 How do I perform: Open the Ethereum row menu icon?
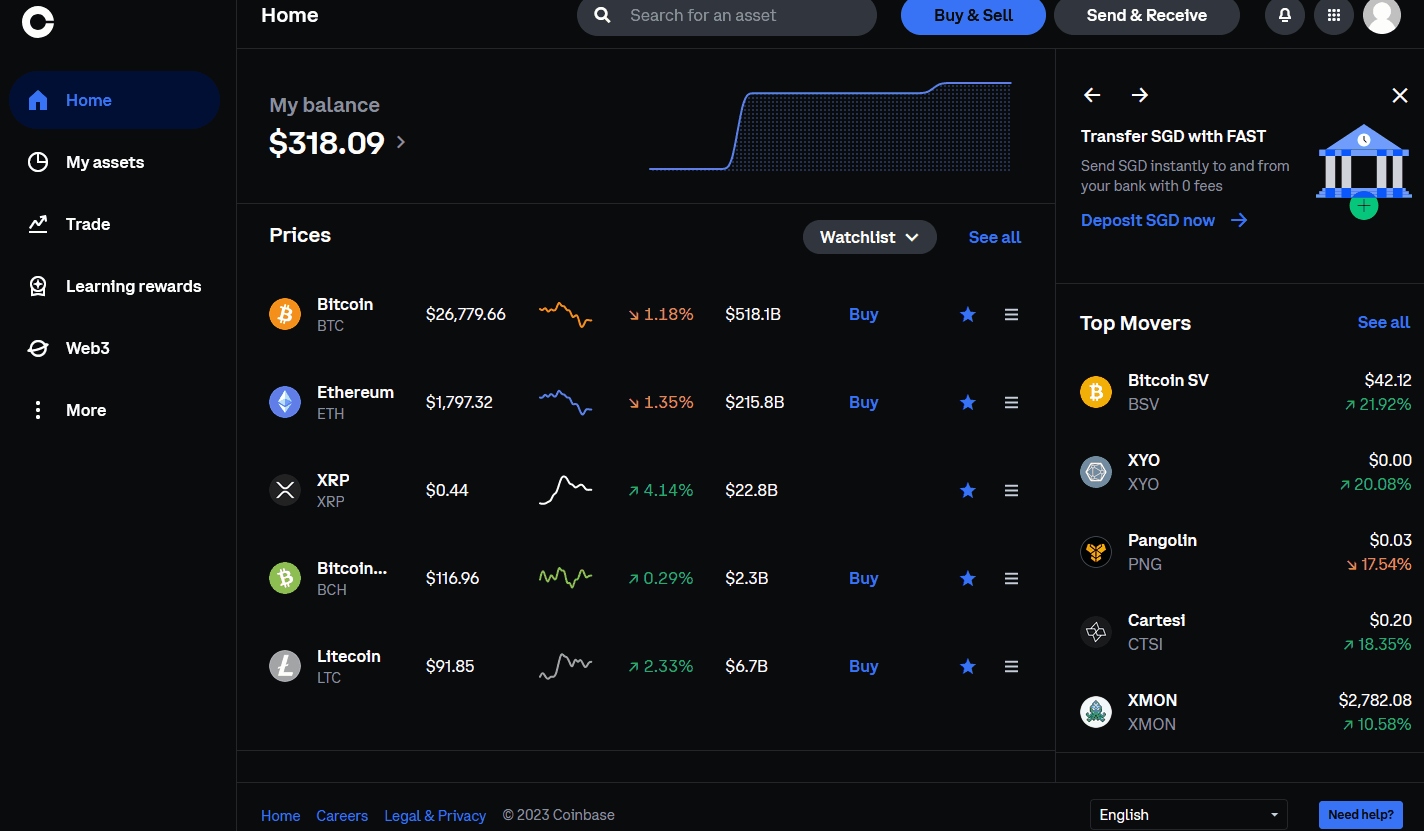coord(1011,402)
